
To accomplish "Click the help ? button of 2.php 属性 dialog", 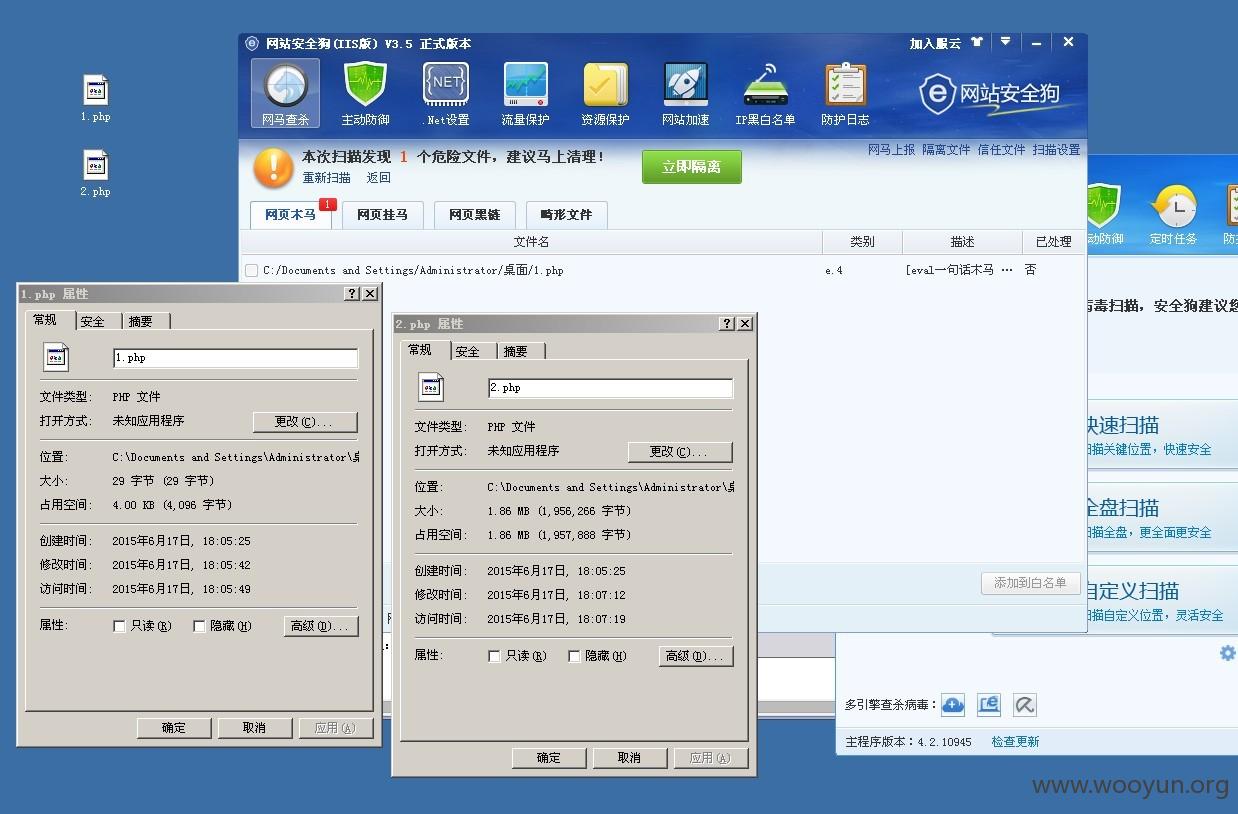I will point(727,324).
